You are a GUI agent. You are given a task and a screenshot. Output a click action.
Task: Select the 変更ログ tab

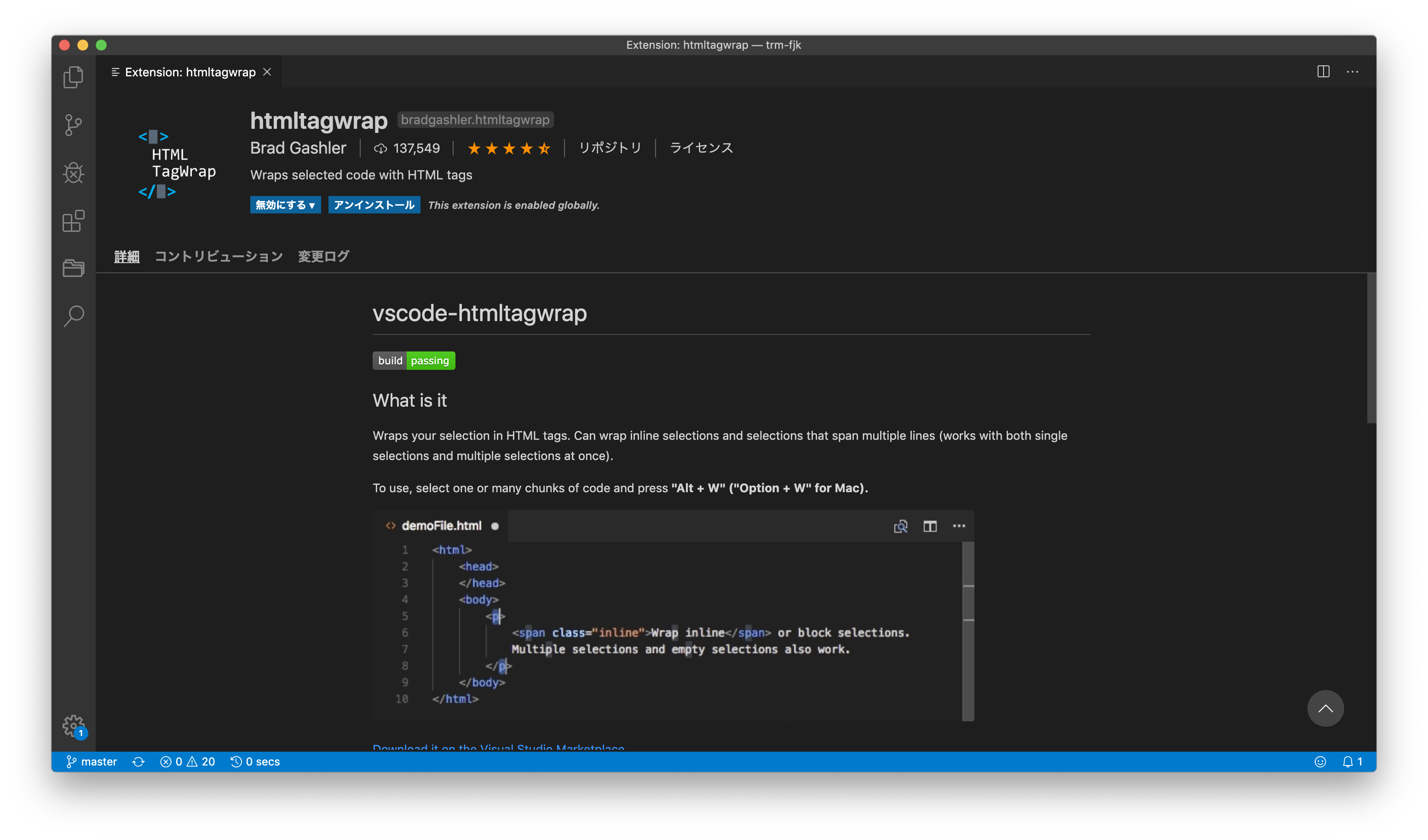coord(323,256)
